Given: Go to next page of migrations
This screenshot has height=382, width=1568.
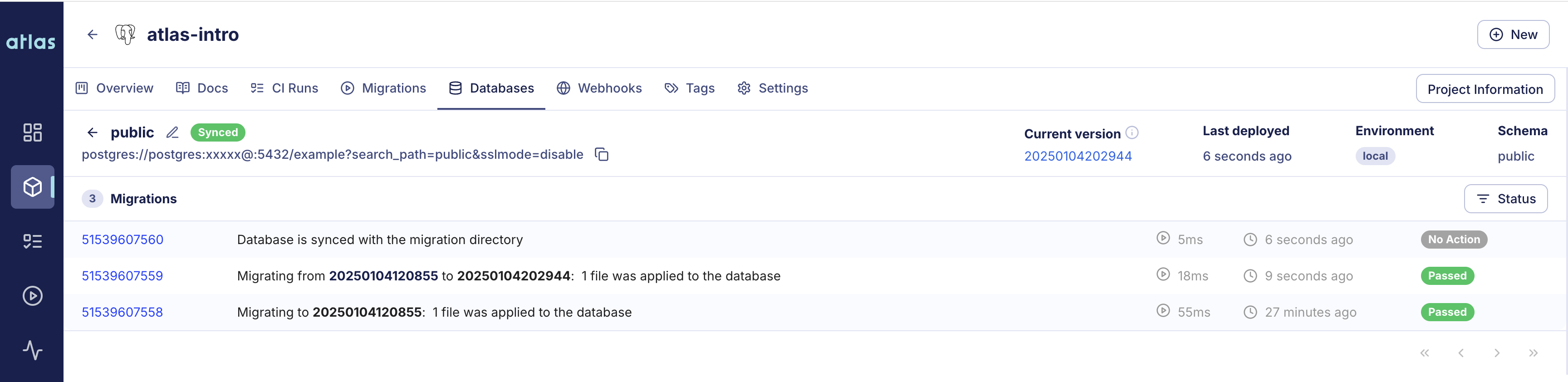Looking at the screenshot, I should point(1497,353).
